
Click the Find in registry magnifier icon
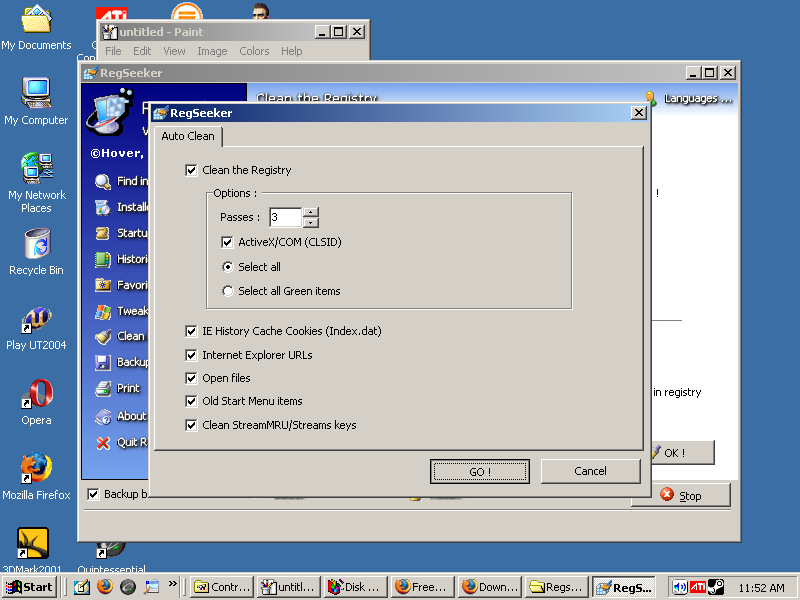pyautogui.click(x=102, y=181)
